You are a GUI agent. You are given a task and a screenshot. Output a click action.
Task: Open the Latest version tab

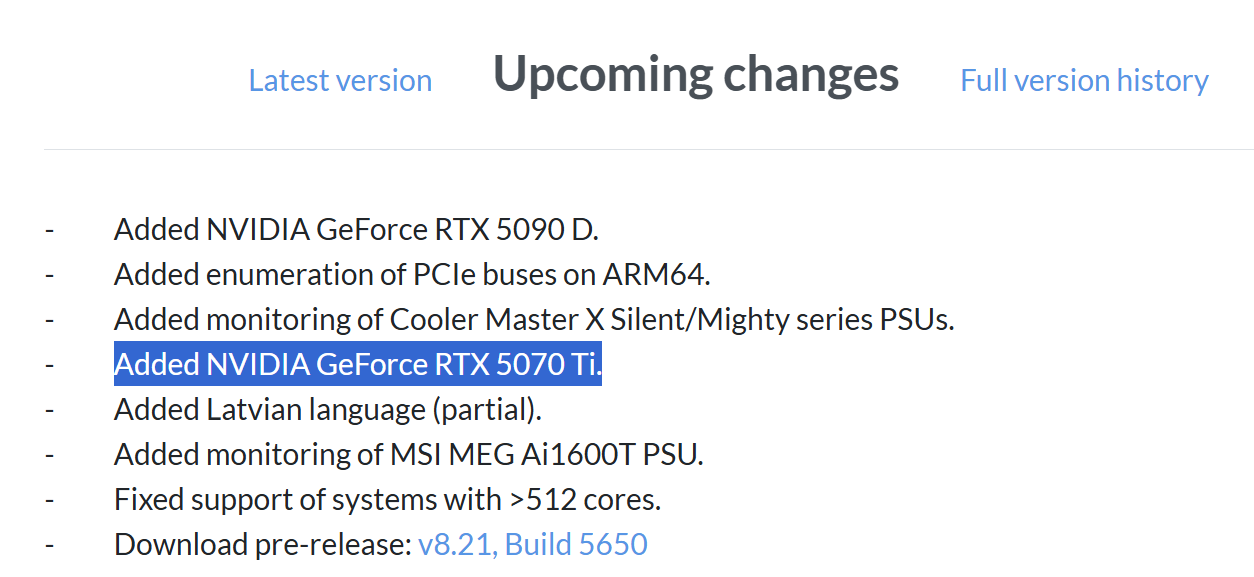click(340, 80)
